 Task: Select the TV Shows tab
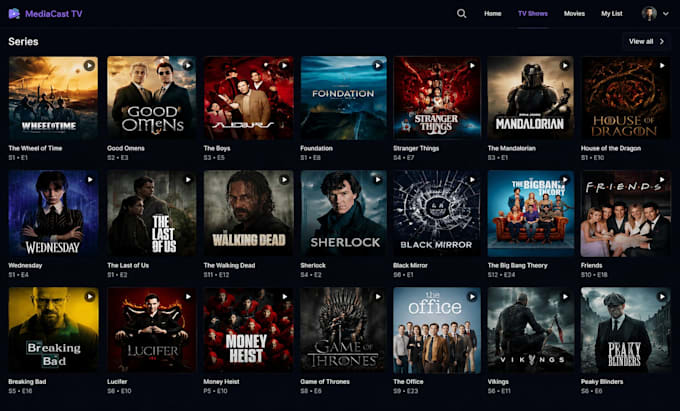(533, 13)
